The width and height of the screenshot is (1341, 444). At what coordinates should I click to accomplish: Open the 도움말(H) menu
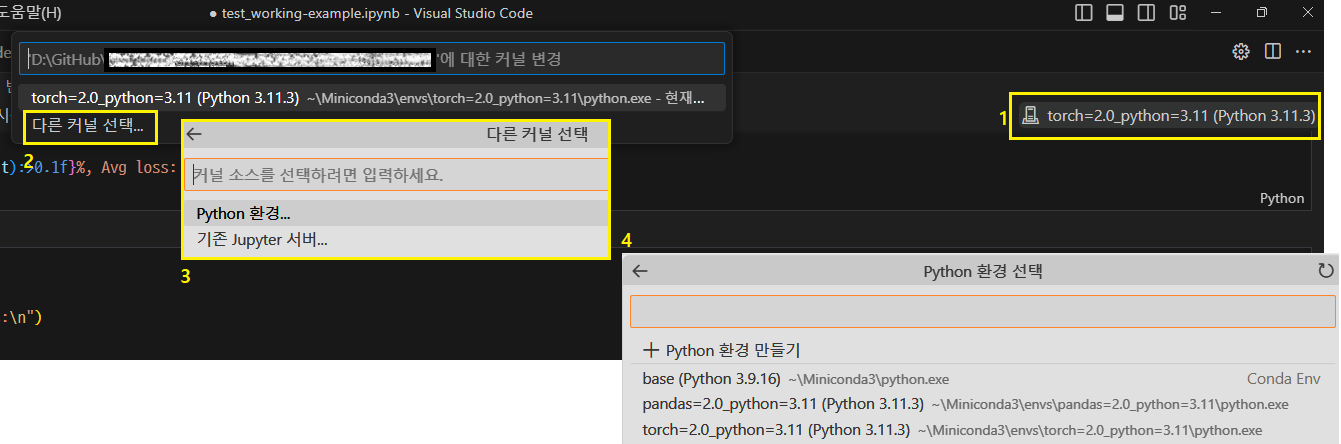30,13
